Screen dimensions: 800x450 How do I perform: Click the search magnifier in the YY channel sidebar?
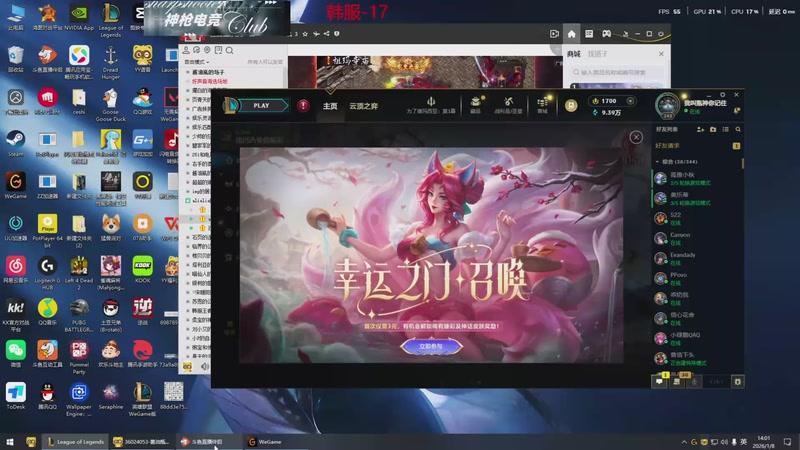(230, 50)
